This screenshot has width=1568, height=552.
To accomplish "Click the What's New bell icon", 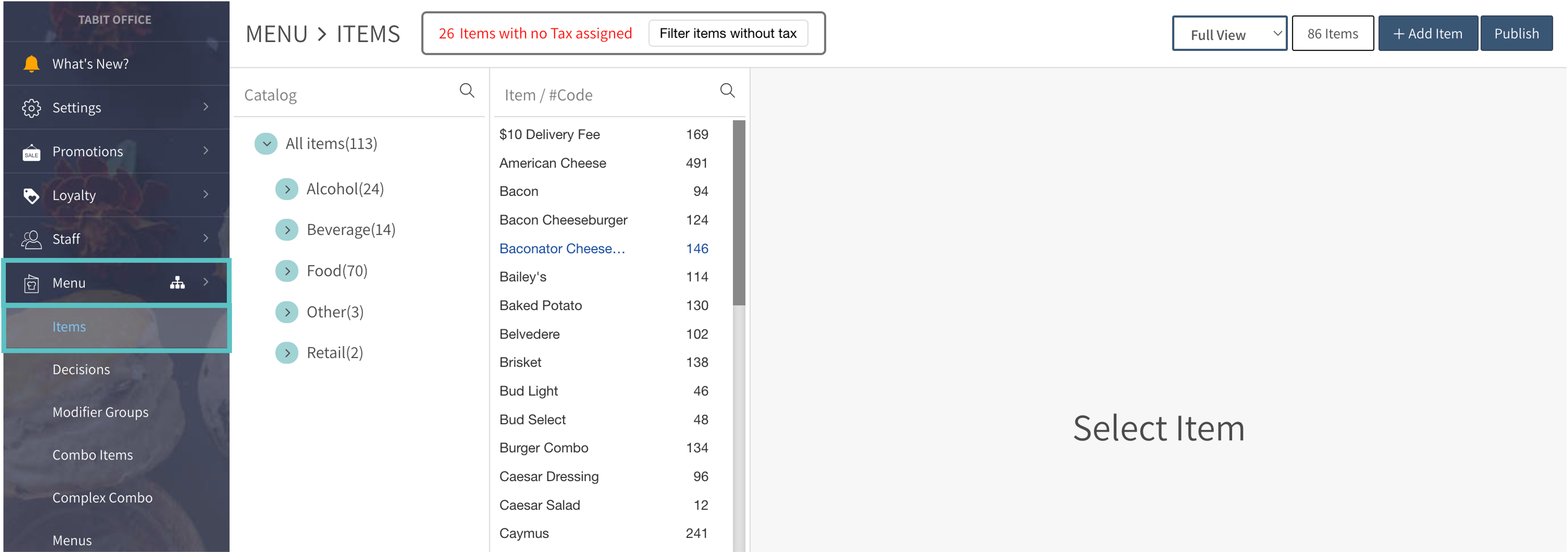I will coord(31,63).
